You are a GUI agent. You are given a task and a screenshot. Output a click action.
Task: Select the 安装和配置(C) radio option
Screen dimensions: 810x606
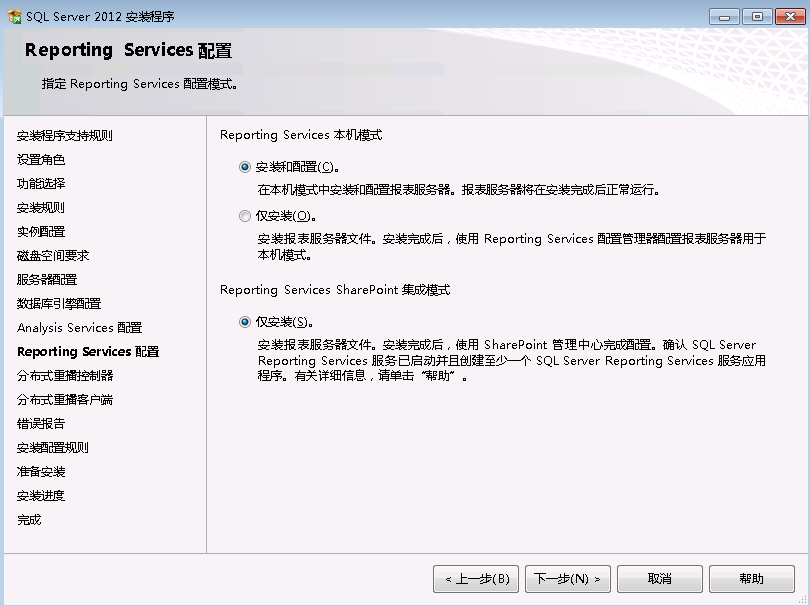pyautogui.click(x=245, y=167)
